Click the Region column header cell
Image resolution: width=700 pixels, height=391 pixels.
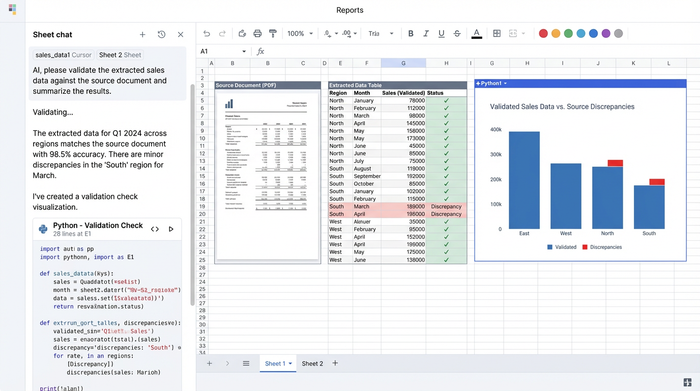[340, 93]
